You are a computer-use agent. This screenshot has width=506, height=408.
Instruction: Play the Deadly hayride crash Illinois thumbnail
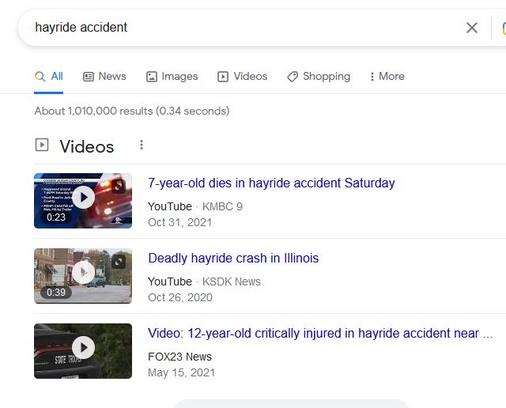(x=83, y=276)
